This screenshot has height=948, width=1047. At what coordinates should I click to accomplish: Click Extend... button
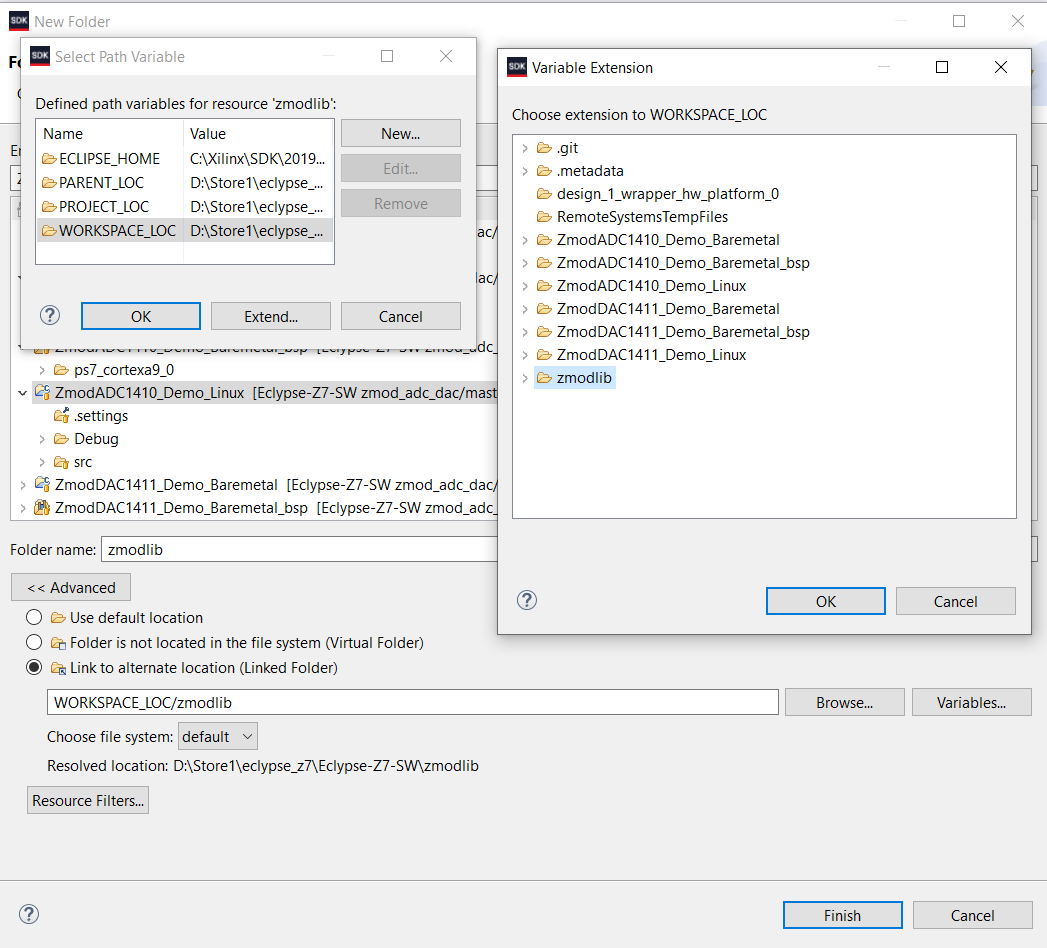point(270,316)
